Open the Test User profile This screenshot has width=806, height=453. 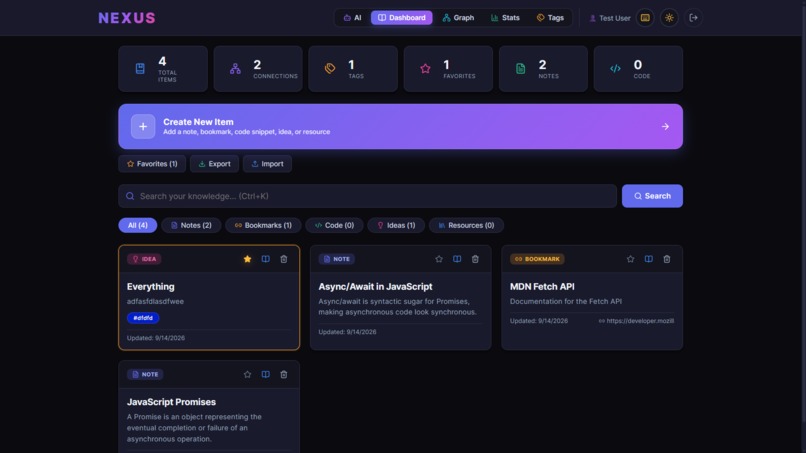[609, 18]
